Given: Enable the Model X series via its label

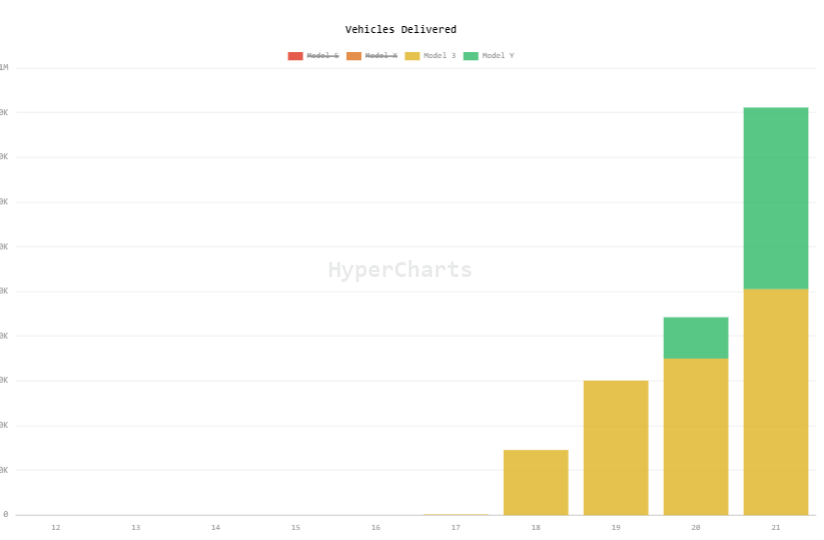Looking at the screenshot, I should pyautogui.click(x=381, y=56).
